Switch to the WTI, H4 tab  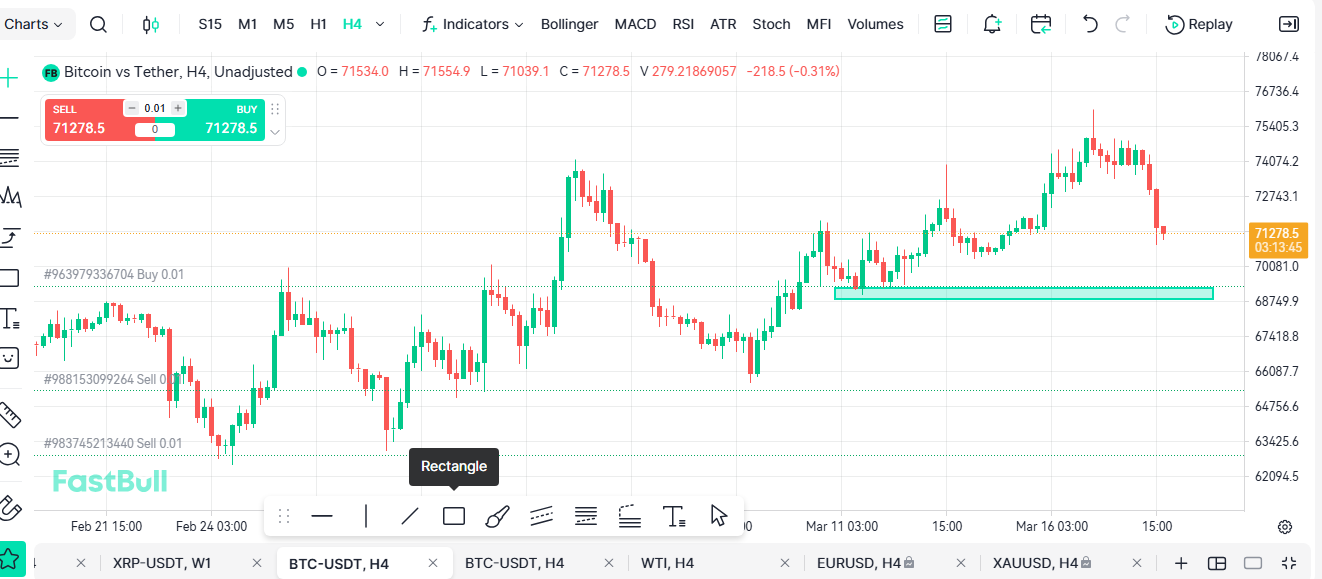(x=668, y=563)
